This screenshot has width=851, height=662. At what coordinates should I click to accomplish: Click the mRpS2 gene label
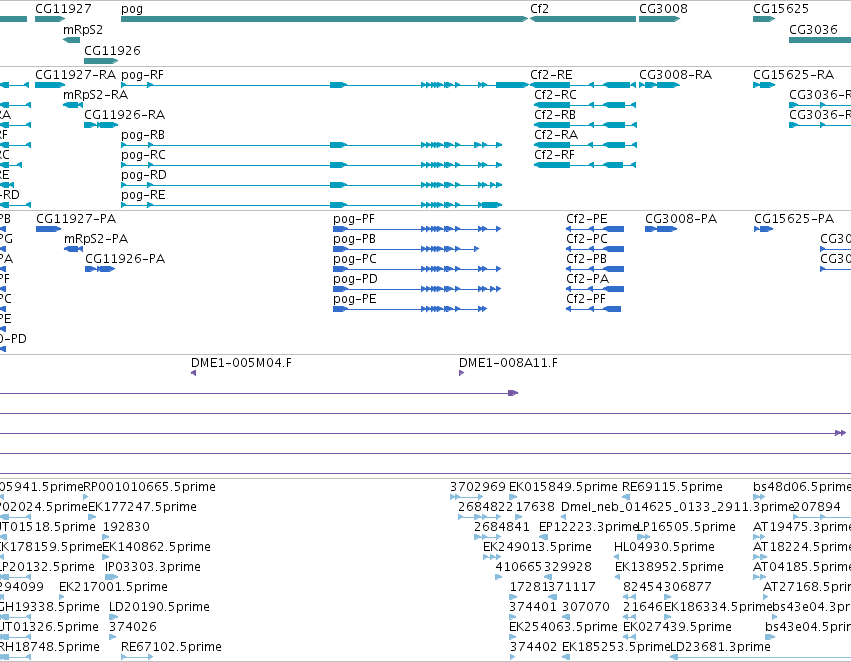[82, 29]
